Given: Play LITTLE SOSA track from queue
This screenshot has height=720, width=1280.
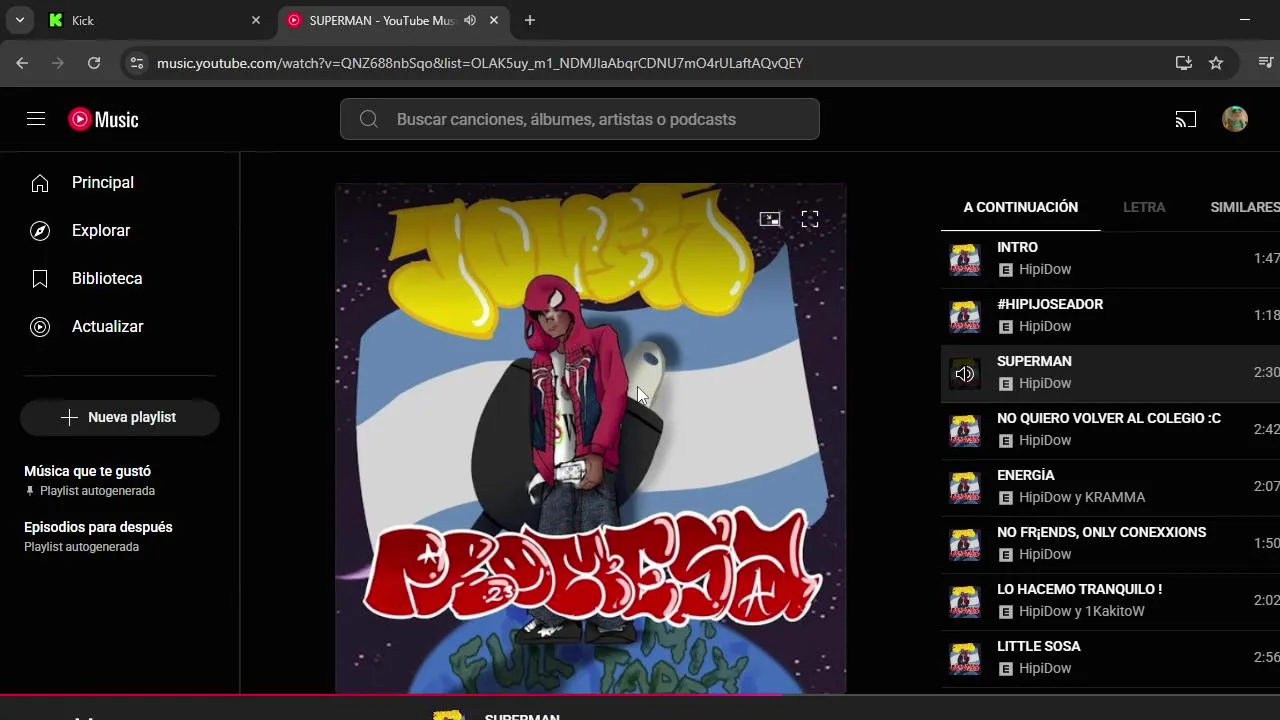Looking at the screenshot, I should [x=1110, y=658].
